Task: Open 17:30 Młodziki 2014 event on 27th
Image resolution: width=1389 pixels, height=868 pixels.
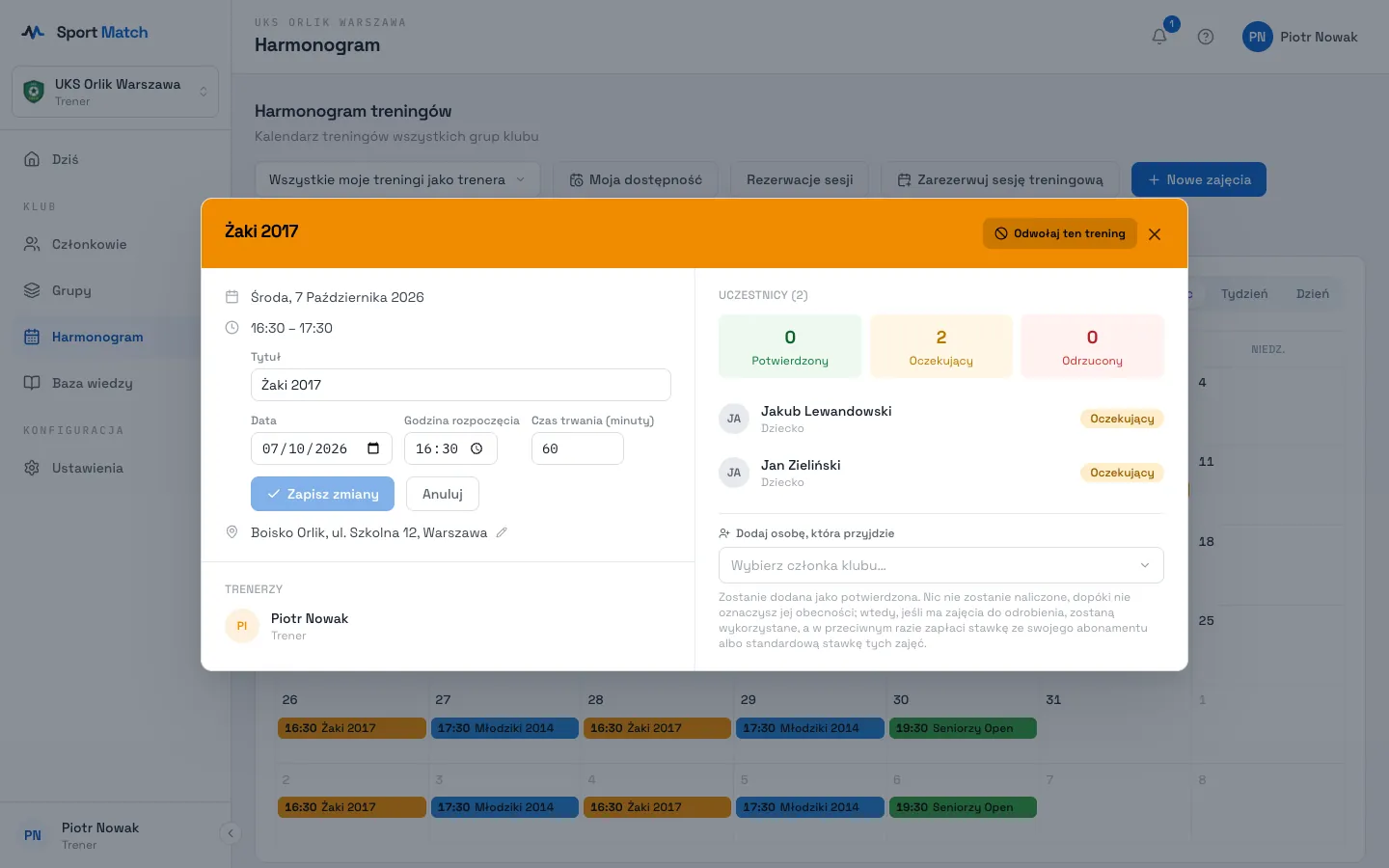Action: [x=504, y=728]
